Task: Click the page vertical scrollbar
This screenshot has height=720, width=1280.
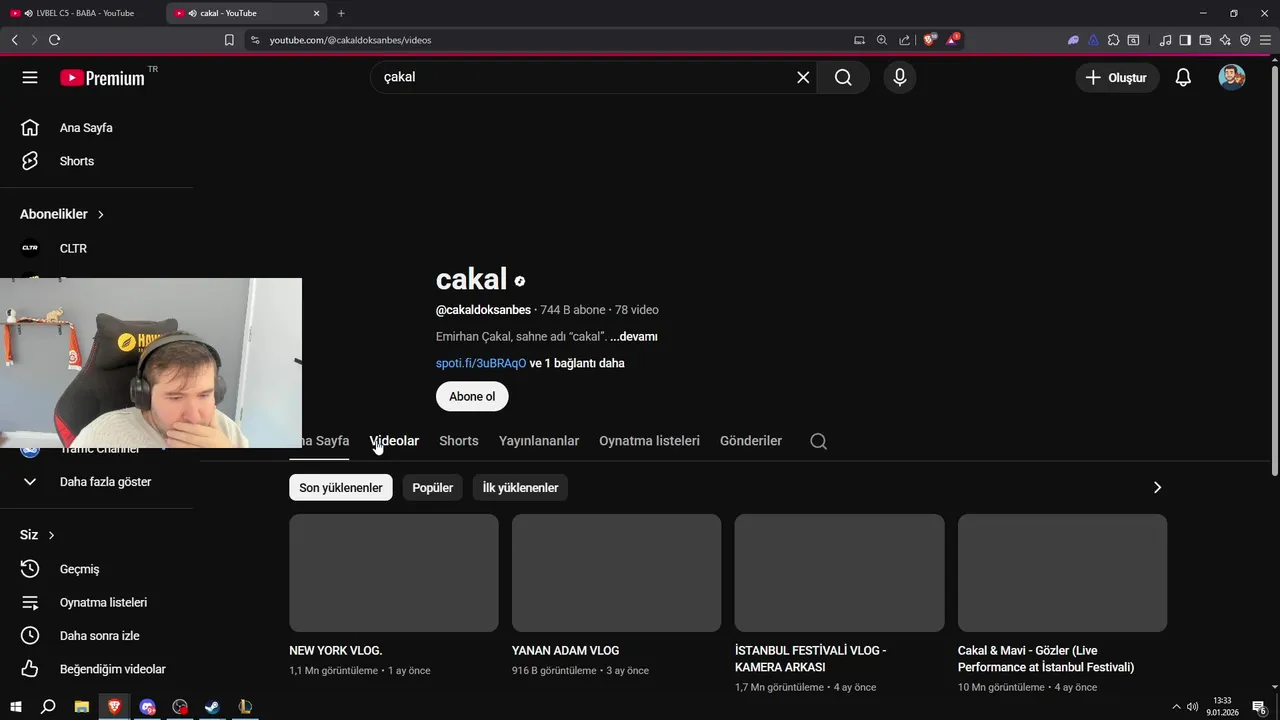Action: tap(1274, 270)
